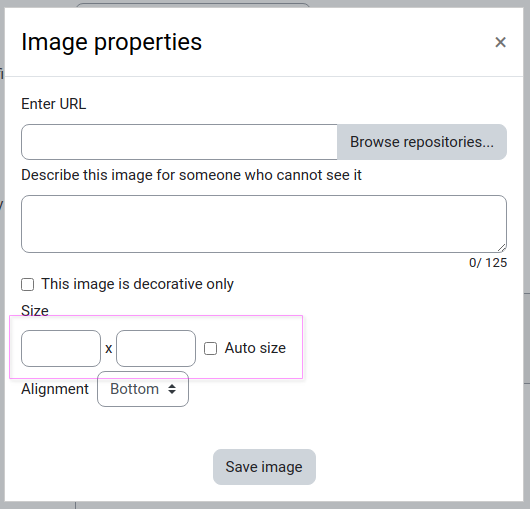Click the Alignment label text
This screenshot has width=530, height=509.
coord(55,389)
